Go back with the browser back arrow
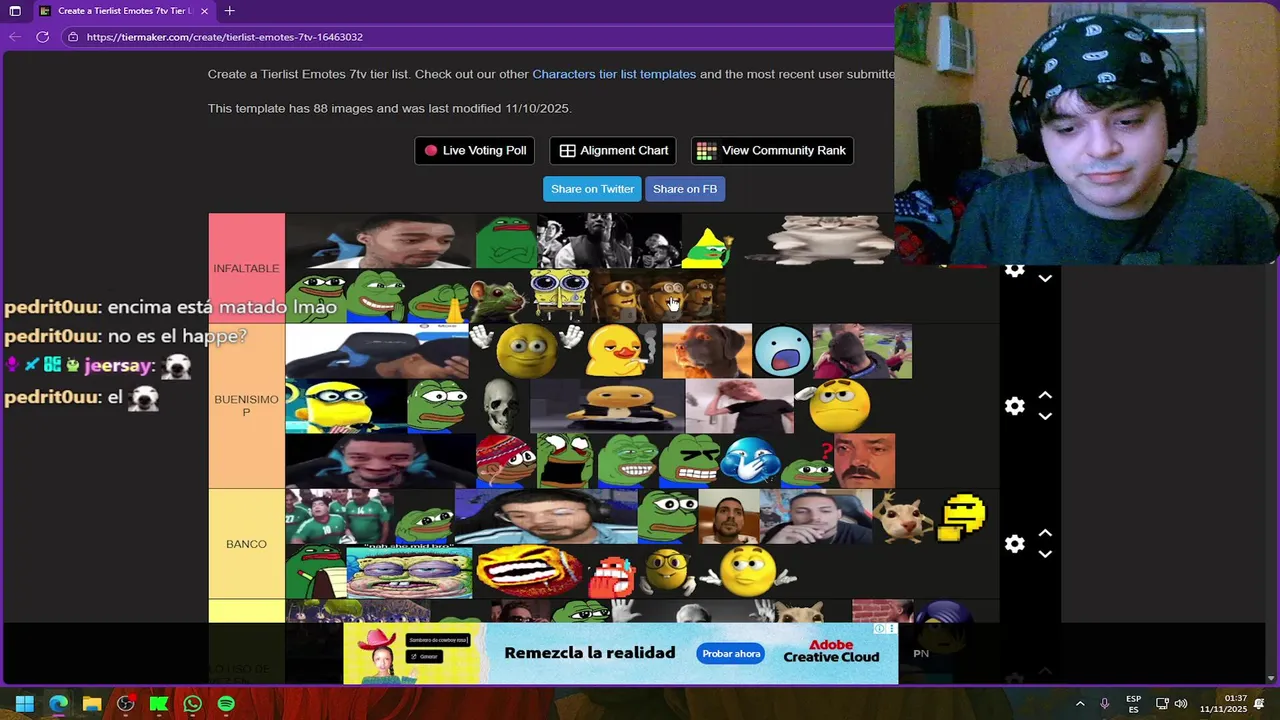 14,37
